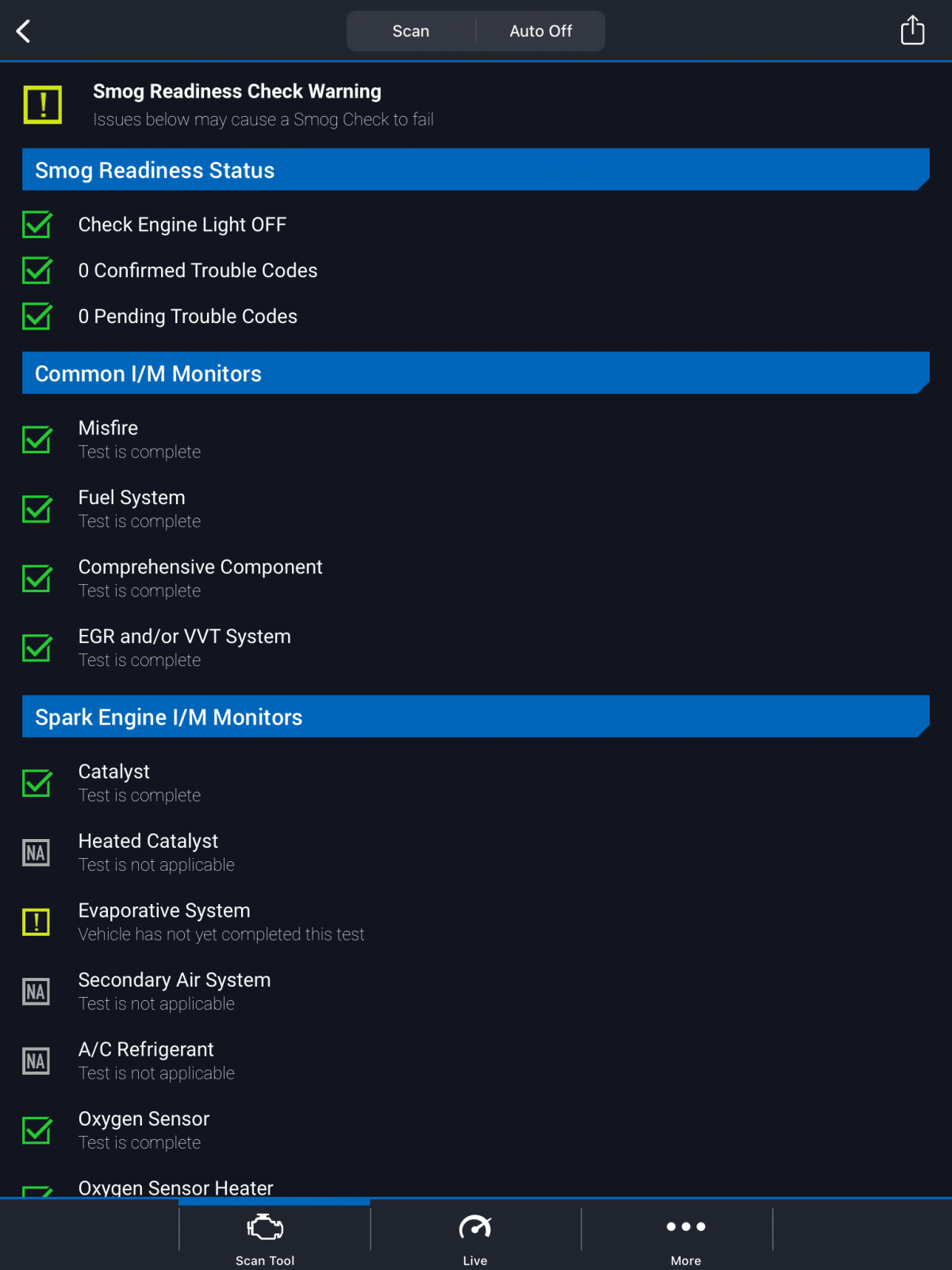Select the Misfire green checkmark
Screen dimensions: 952x1270
[x=37, y=439]
